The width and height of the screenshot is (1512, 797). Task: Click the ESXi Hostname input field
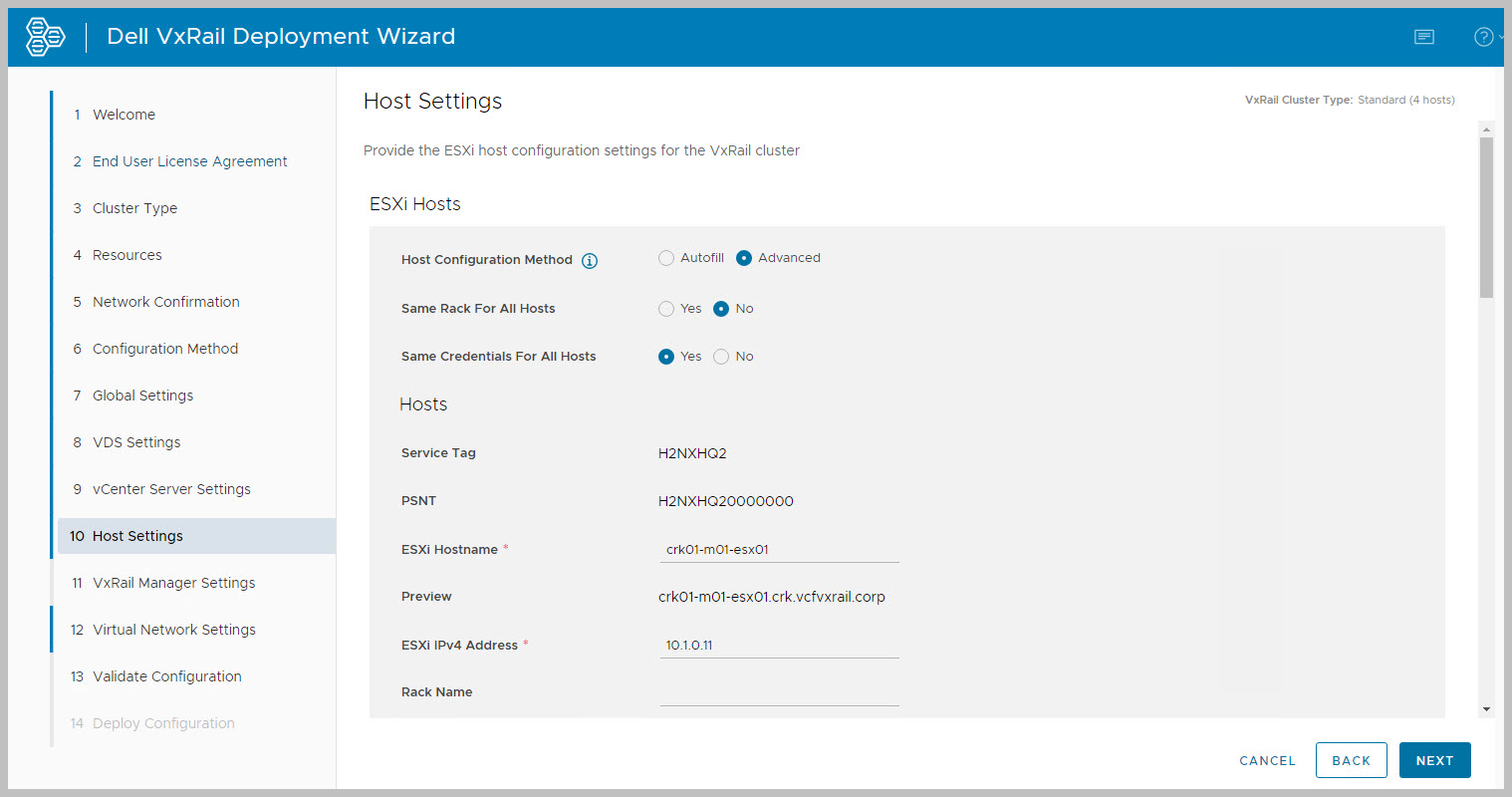779,550
